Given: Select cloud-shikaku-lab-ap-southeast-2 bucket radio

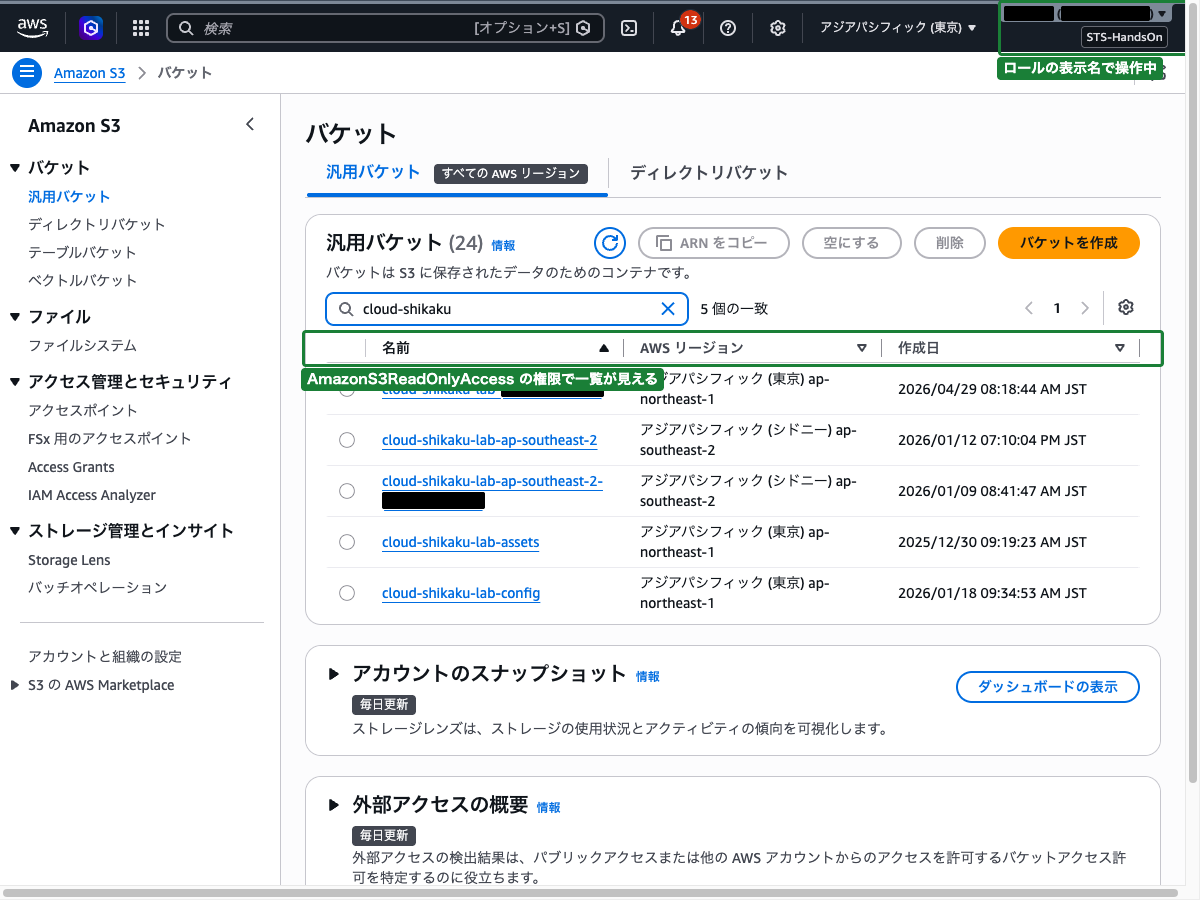Looking at the screenshot, I should (347, 440).
